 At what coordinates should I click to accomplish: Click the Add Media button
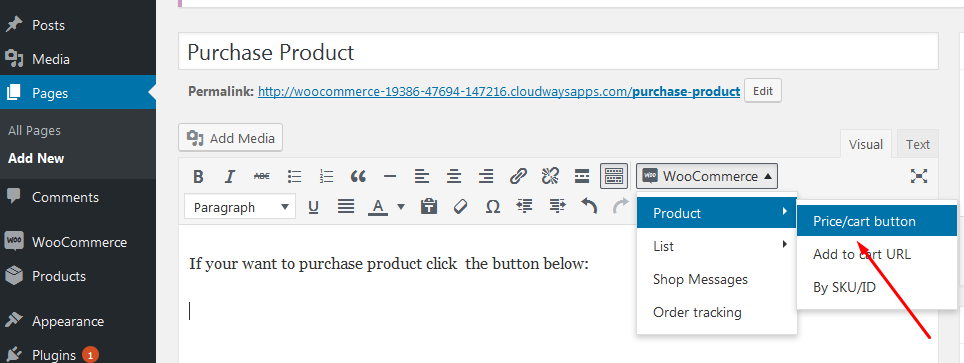click(231, 138)
